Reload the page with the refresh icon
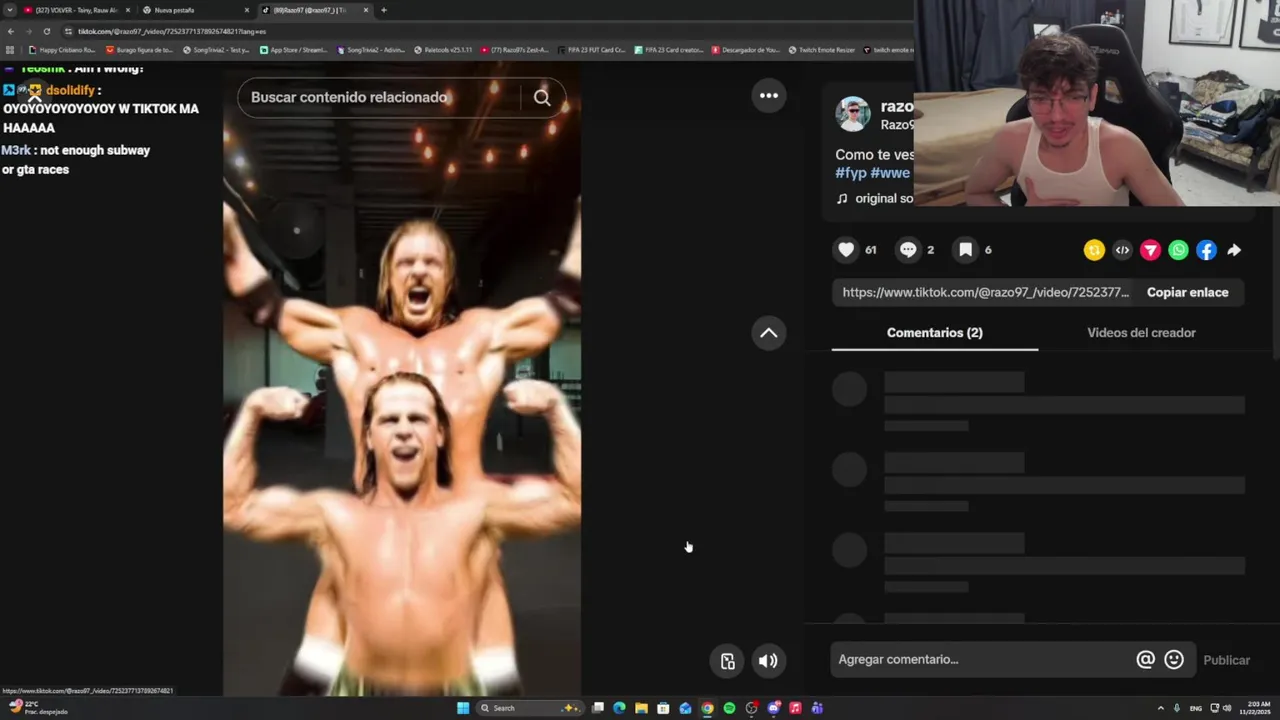1280x720 pixels. [46, 31]
